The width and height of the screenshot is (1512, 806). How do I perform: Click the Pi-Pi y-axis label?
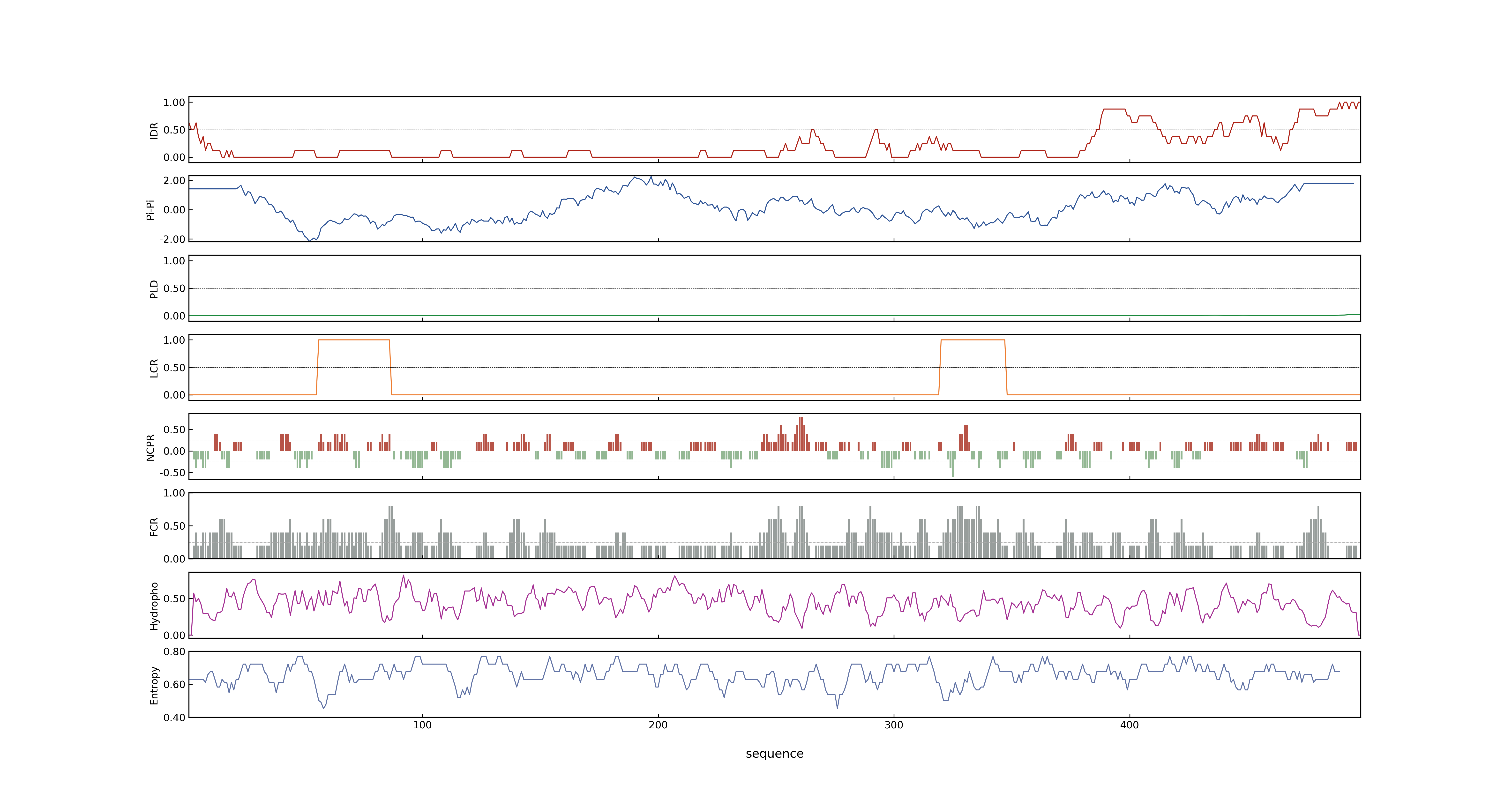(x=150, y=209)
